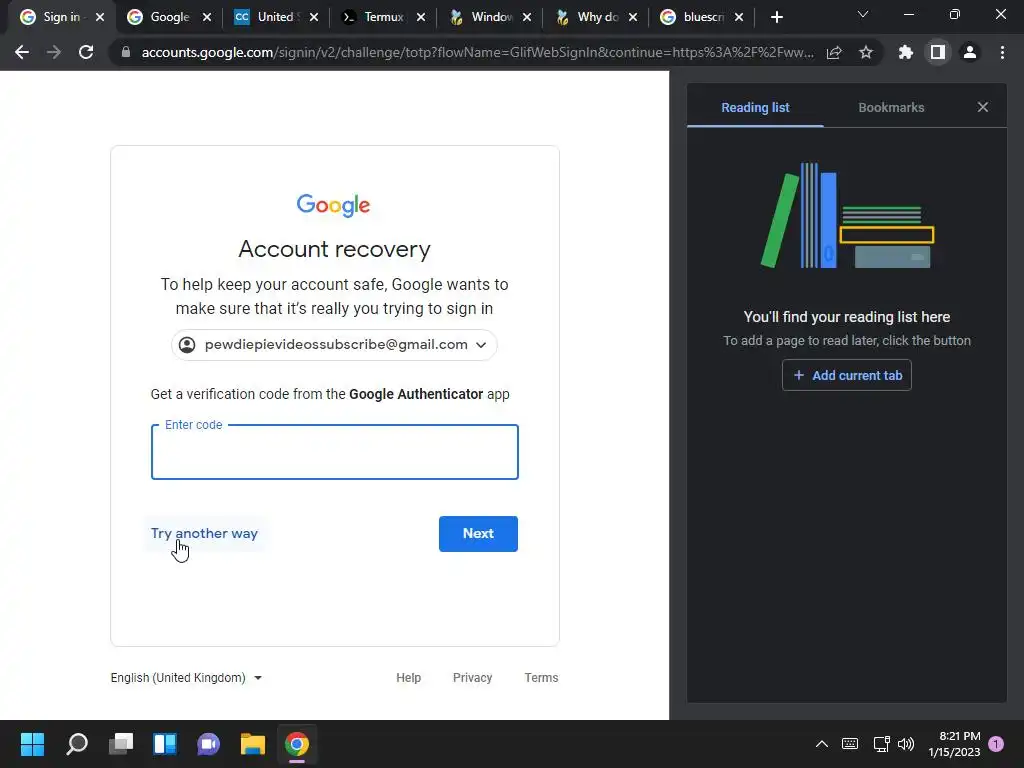Bookmark this tab with the star icon
1024x768 pixels.
(866, 52)
